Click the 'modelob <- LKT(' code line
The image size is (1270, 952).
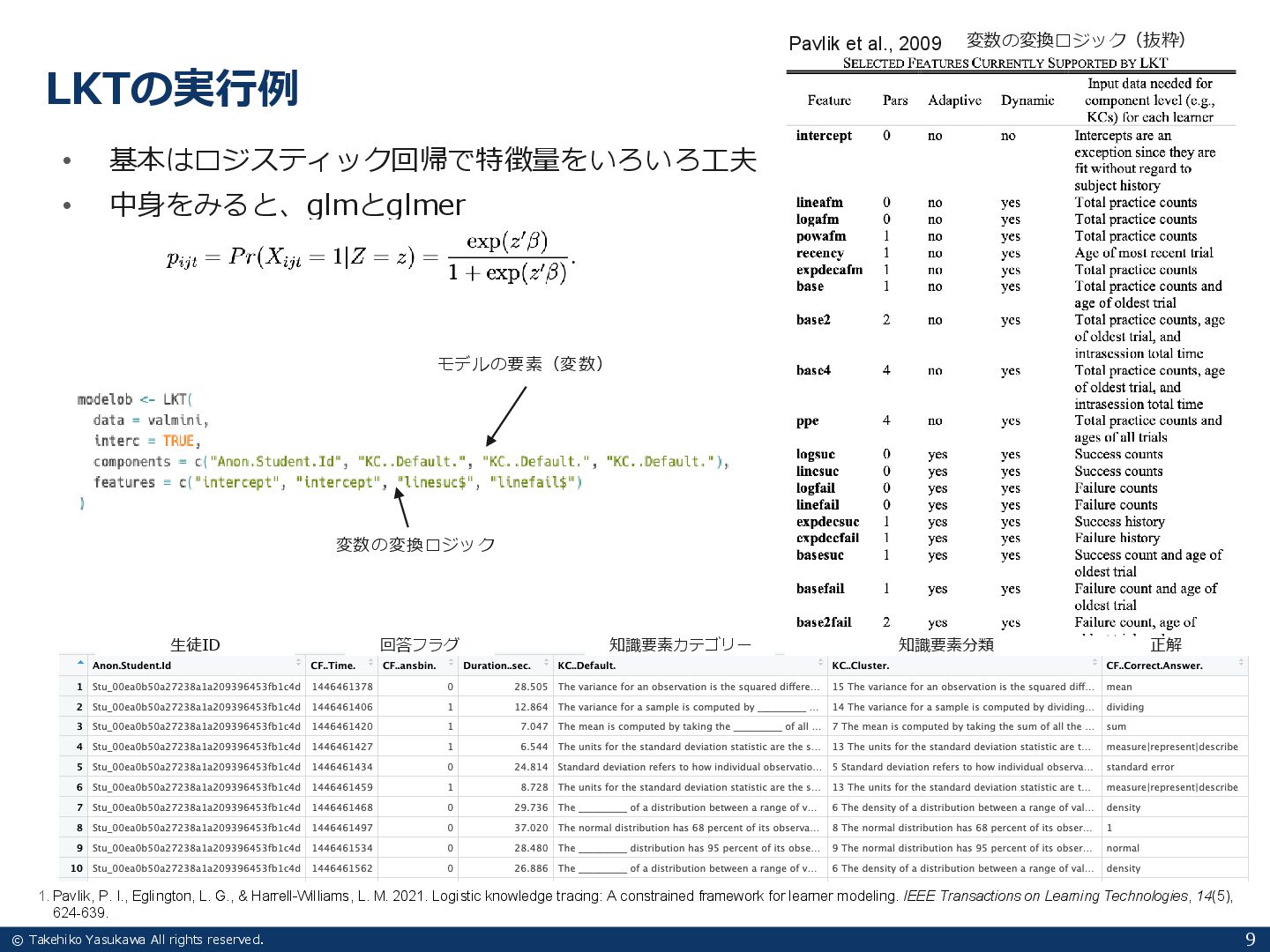click(135, 399)
